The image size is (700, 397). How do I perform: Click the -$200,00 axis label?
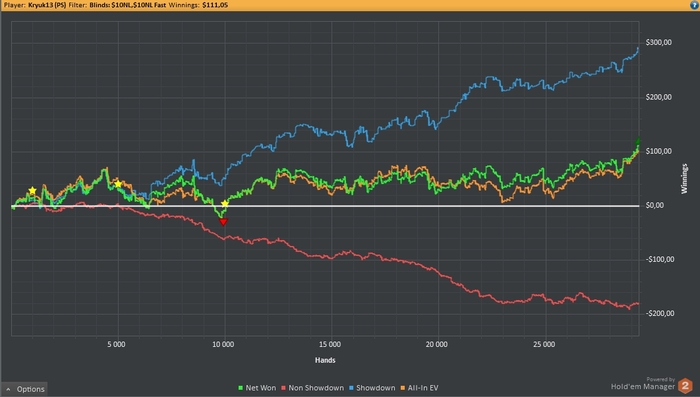(659, 313)
